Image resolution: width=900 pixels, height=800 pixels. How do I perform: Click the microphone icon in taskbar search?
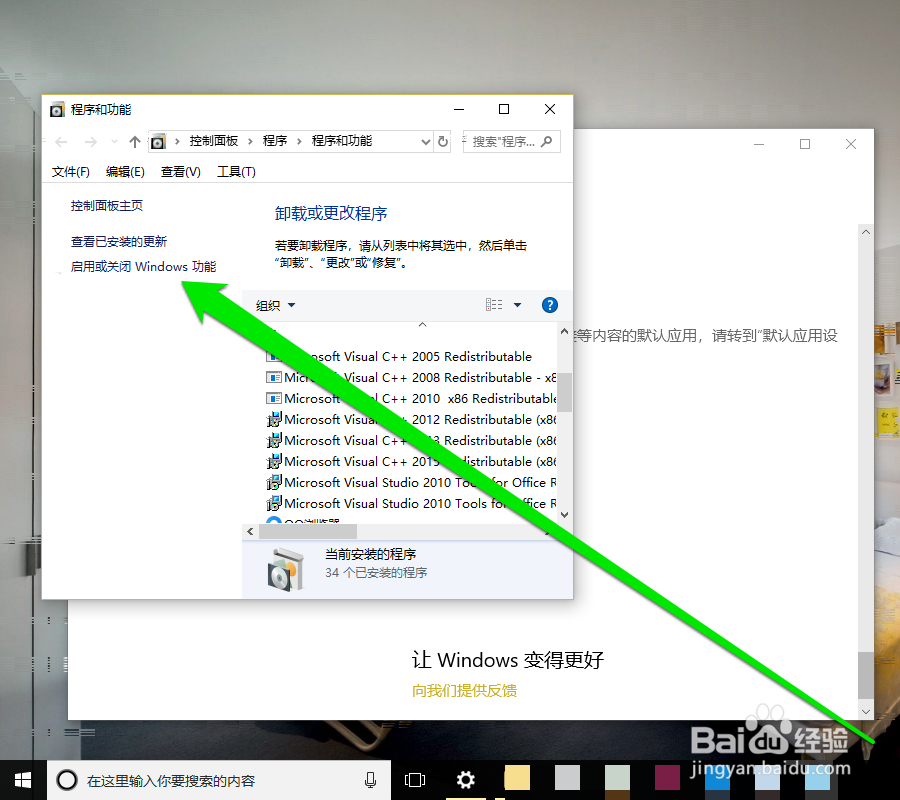click(371, 780)
